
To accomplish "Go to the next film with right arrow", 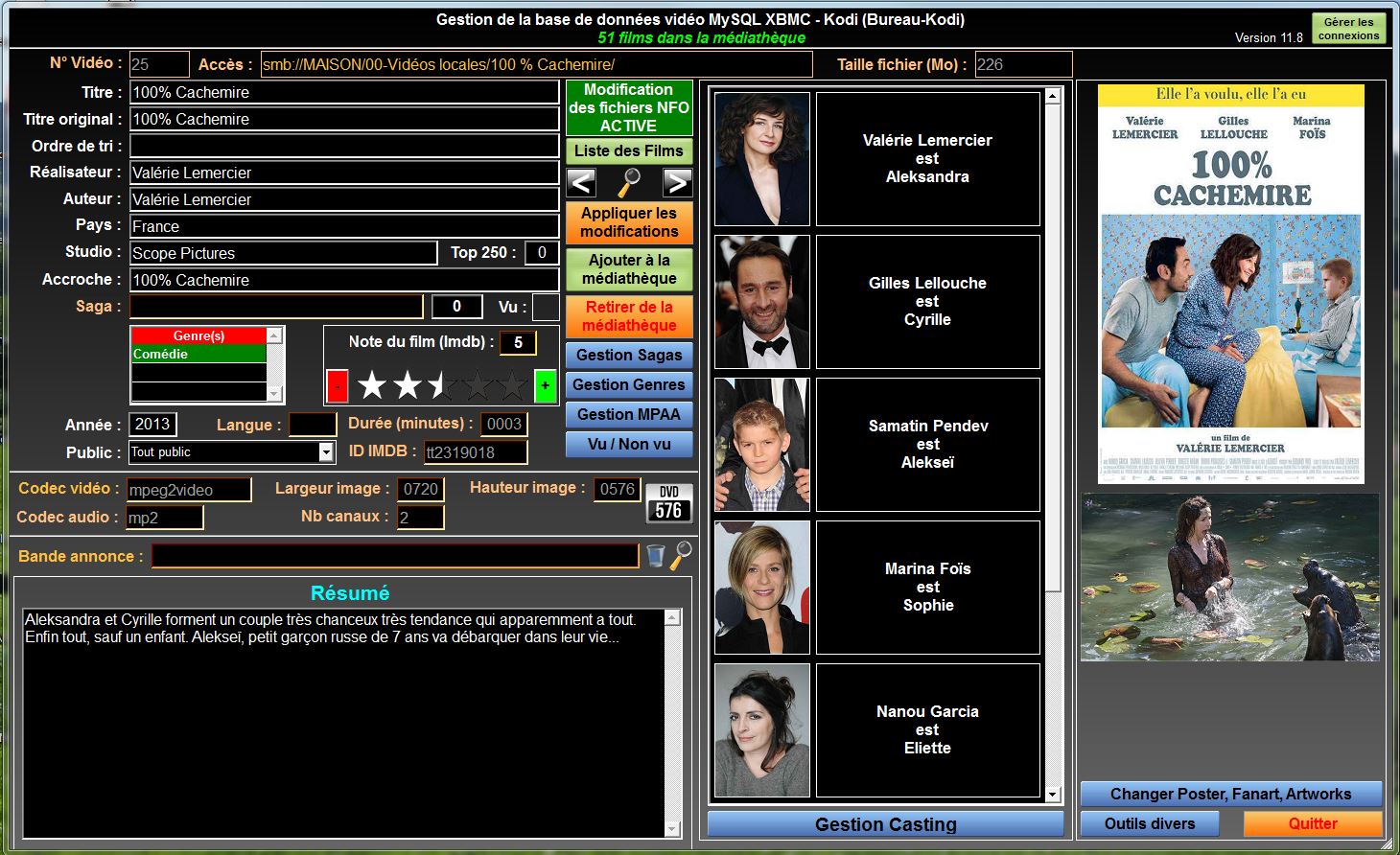I will (x=677, y=182).
